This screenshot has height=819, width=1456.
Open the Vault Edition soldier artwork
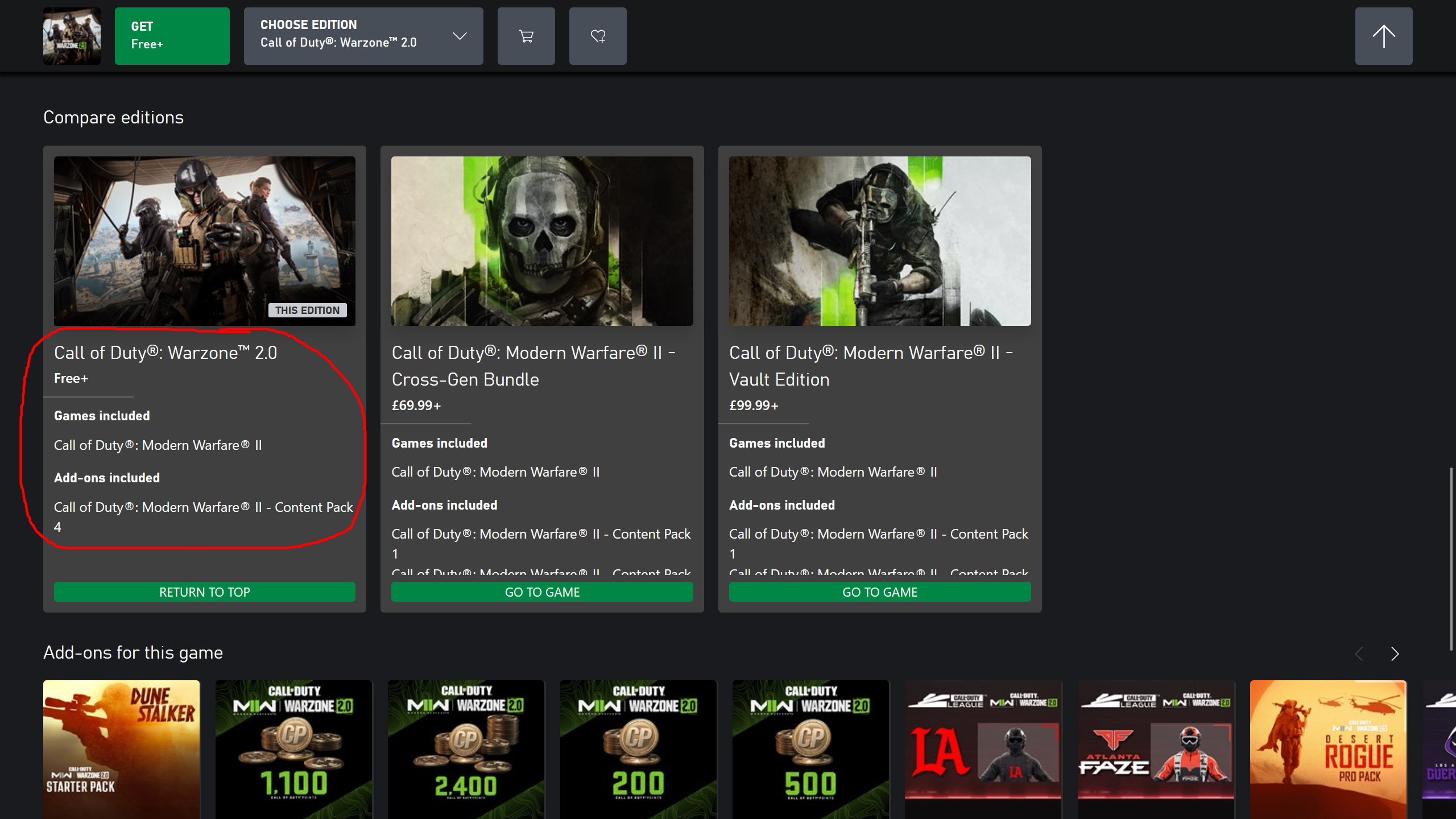[880, 241]
